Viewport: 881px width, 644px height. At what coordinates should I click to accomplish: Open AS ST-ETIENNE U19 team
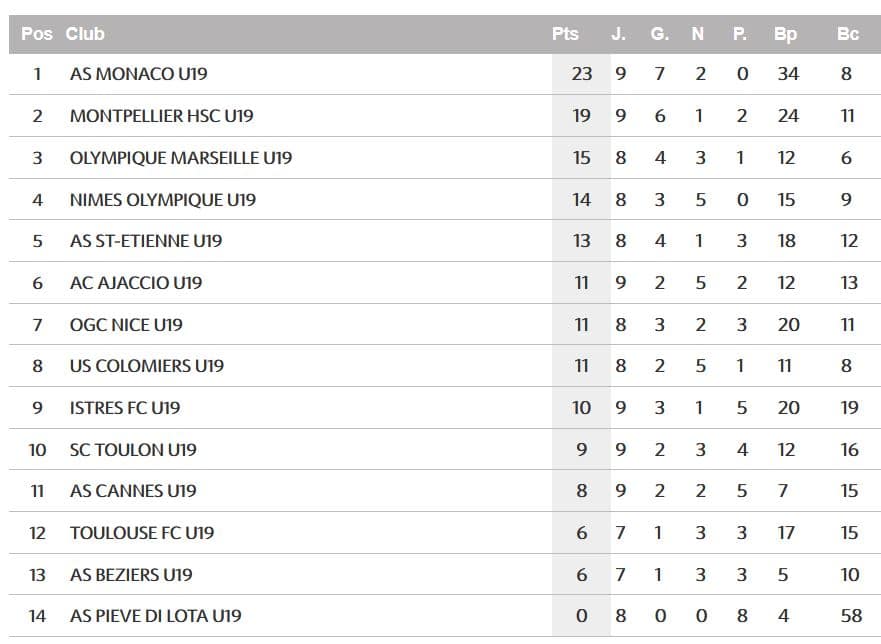coord(146,241)
